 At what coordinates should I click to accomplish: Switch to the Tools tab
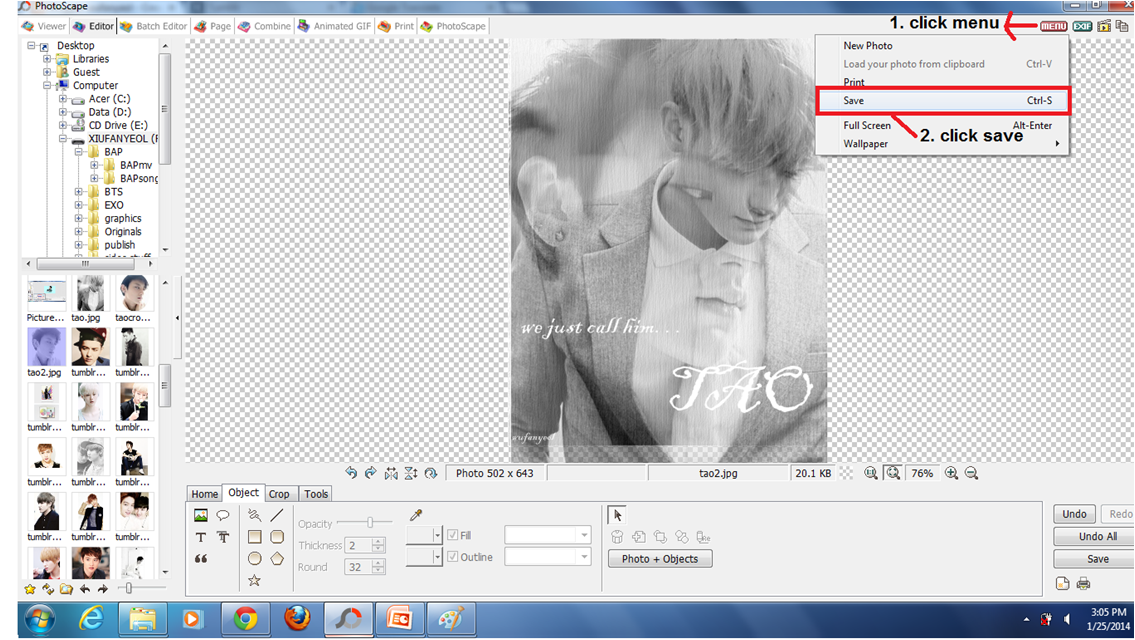point(316,494)
